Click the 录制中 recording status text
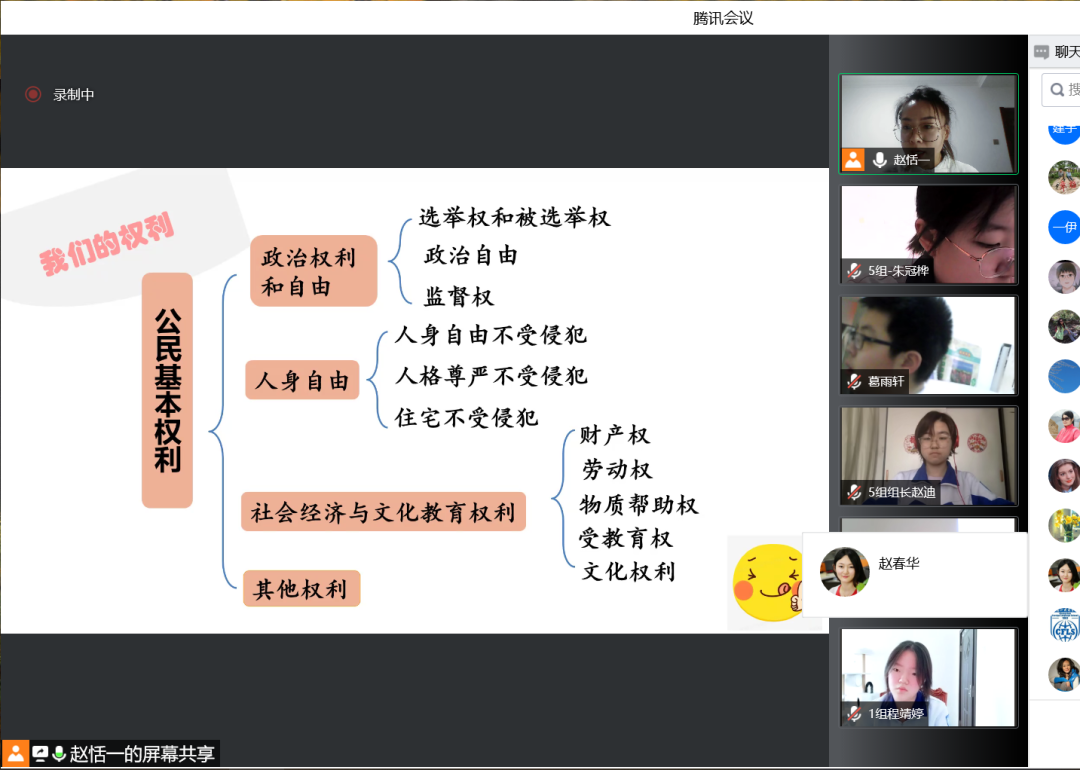 click(x=74, y=95)
